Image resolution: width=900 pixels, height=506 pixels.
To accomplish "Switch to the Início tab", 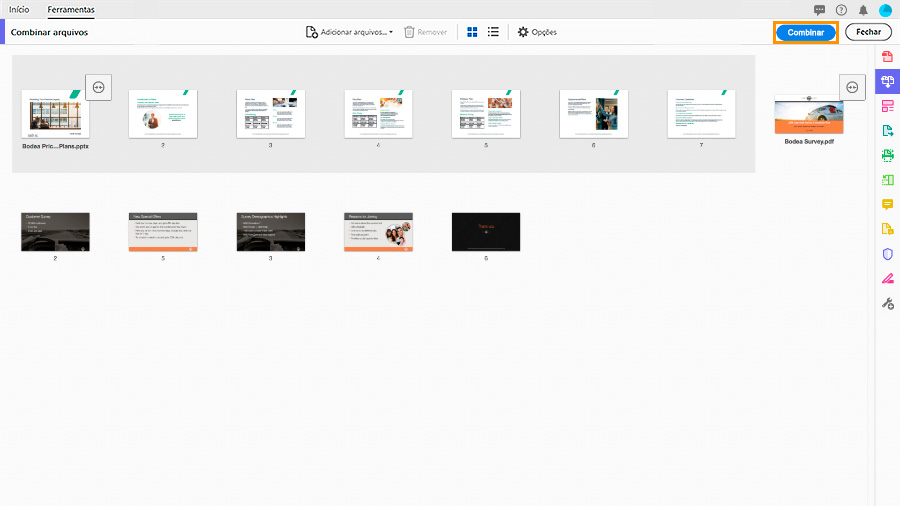I will (19, 10).
